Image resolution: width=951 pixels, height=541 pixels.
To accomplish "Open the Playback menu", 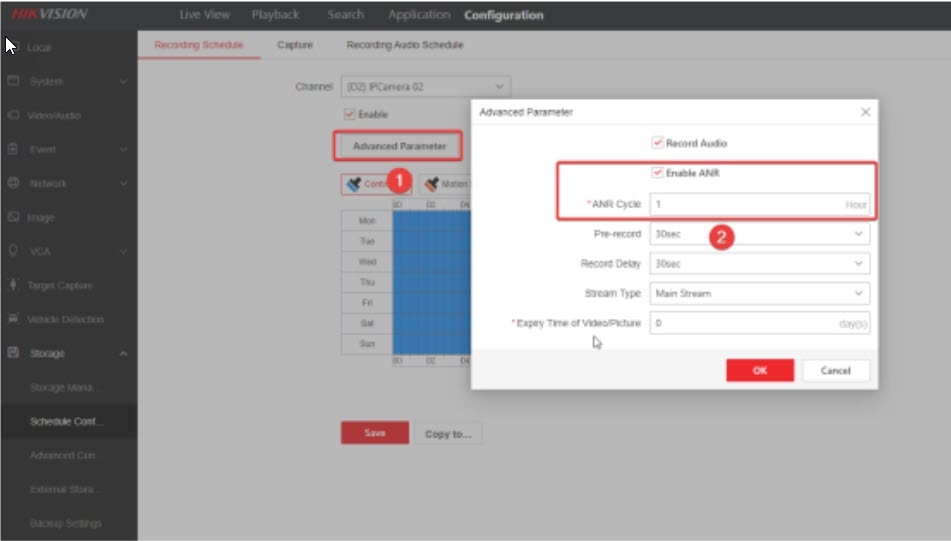I will [275, 15].
